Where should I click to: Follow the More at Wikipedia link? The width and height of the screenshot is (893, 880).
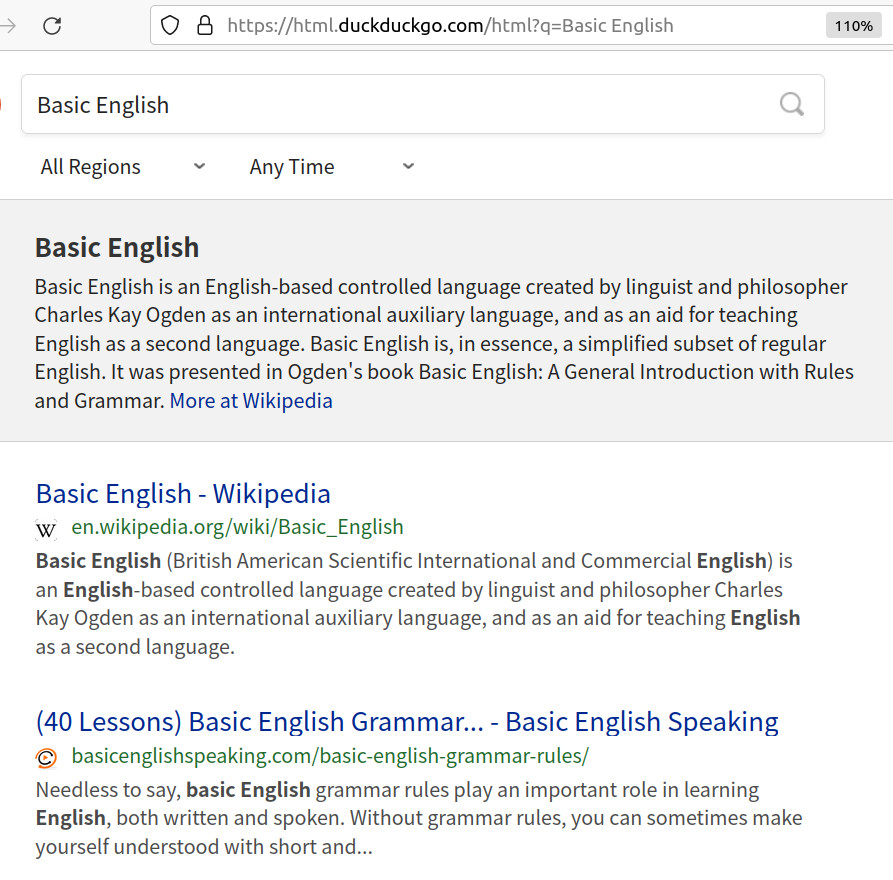(251, 401)
